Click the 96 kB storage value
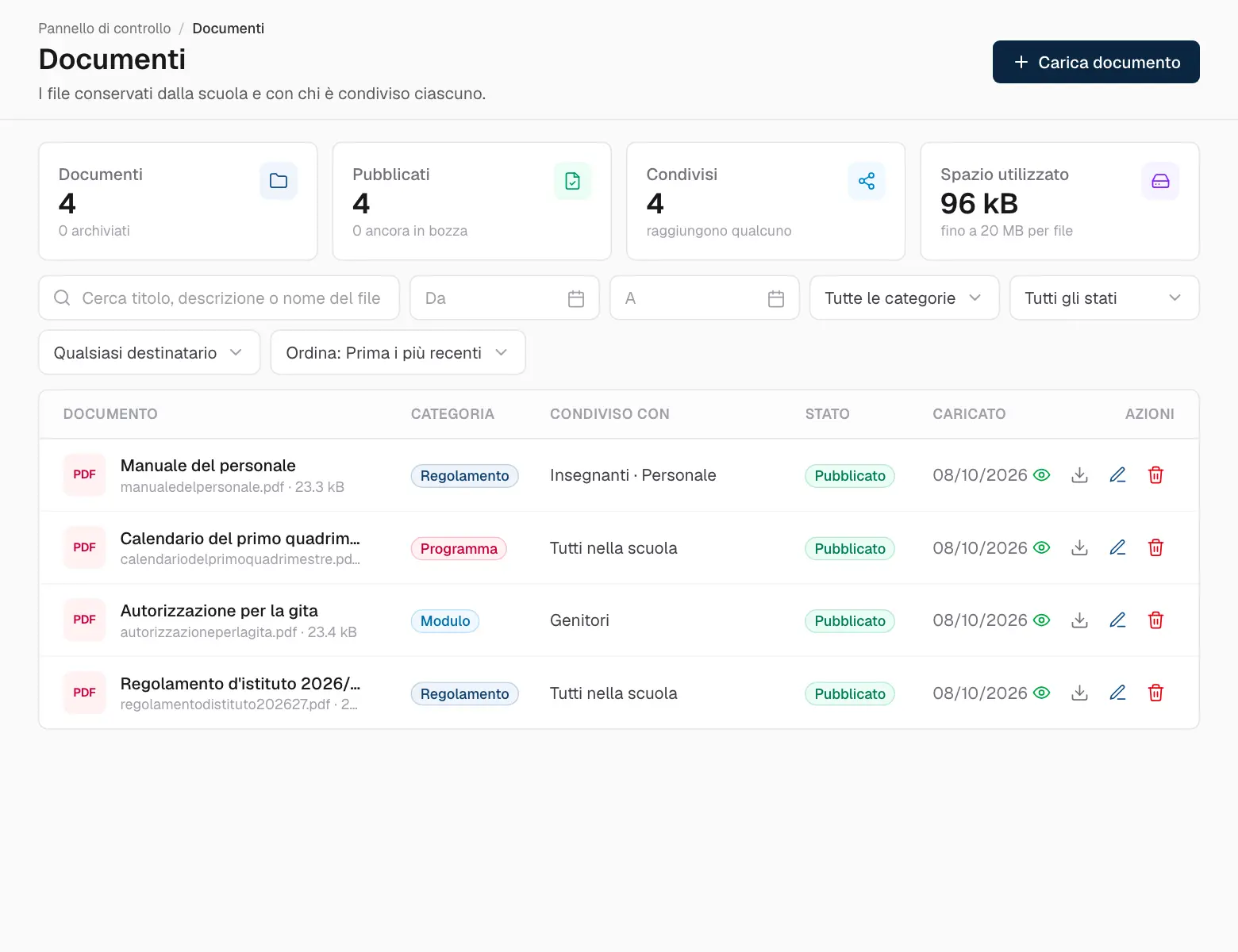This screenshot has width=1238, height=952. point(979,204)
